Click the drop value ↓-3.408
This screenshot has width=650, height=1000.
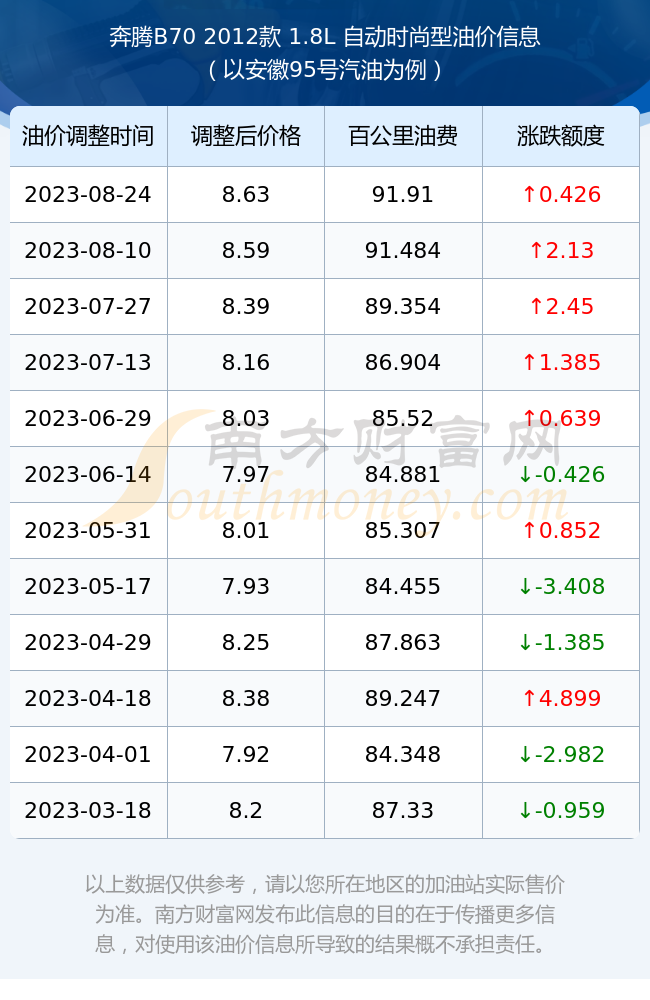561,587
